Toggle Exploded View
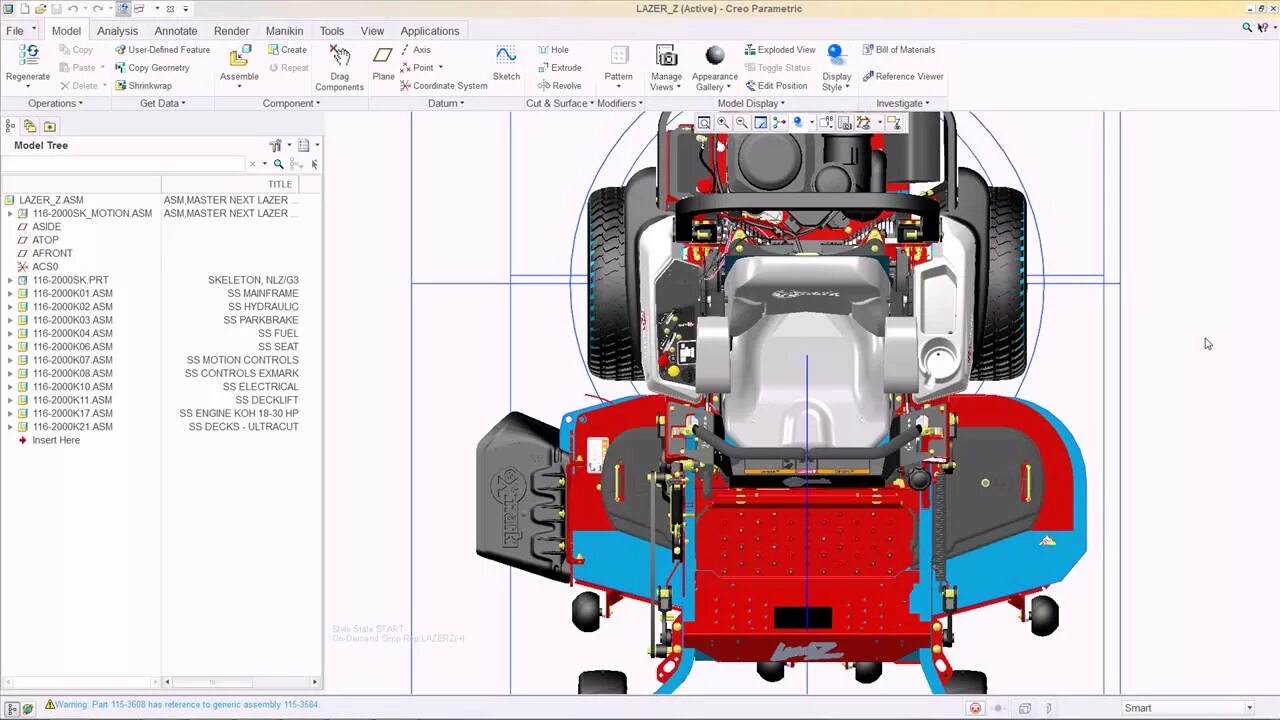Image resolution: width=1280 pixels, height=720 pixels. click(x=780, y=50)
